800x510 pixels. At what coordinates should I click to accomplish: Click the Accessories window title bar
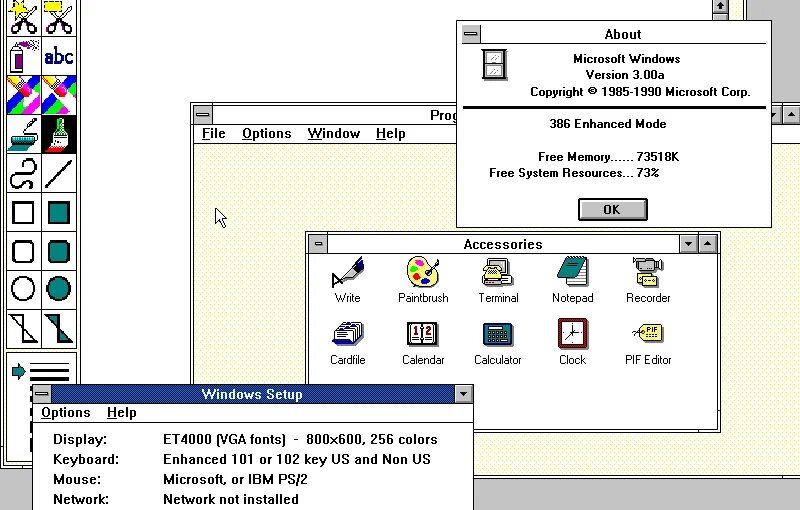(503, 244)
